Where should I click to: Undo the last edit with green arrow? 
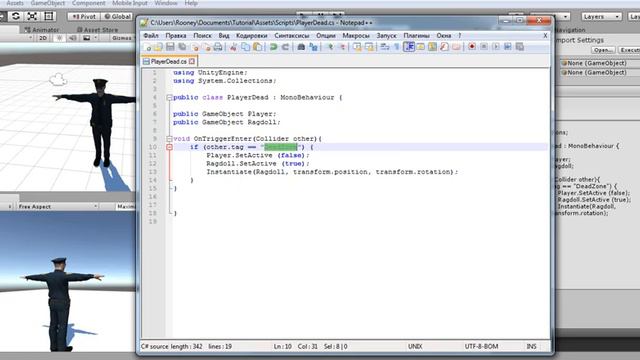click(273, 47)
